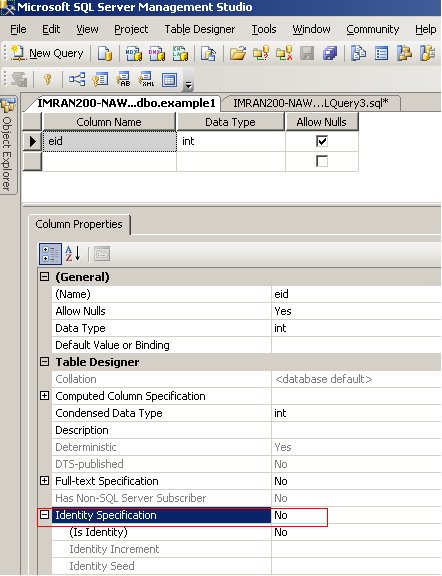Click the database icon with red X

pyautogui.click(x=284, y=54)
